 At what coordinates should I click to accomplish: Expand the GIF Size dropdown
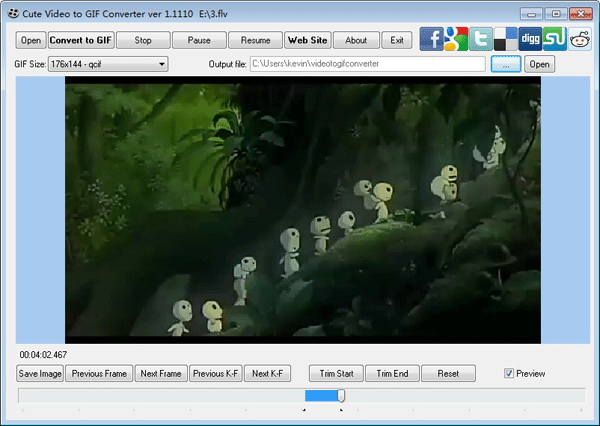162,64
